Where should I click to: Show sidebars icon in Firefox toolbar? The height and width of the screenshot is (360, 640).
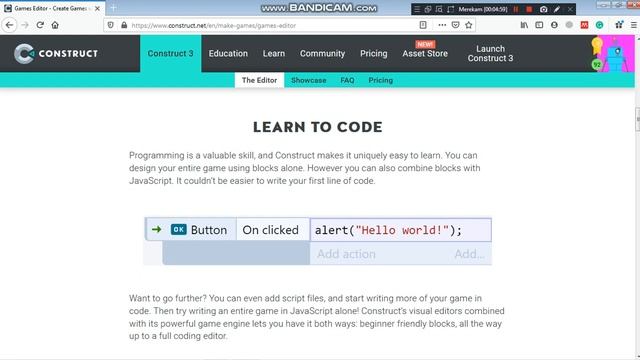point(539,25)
